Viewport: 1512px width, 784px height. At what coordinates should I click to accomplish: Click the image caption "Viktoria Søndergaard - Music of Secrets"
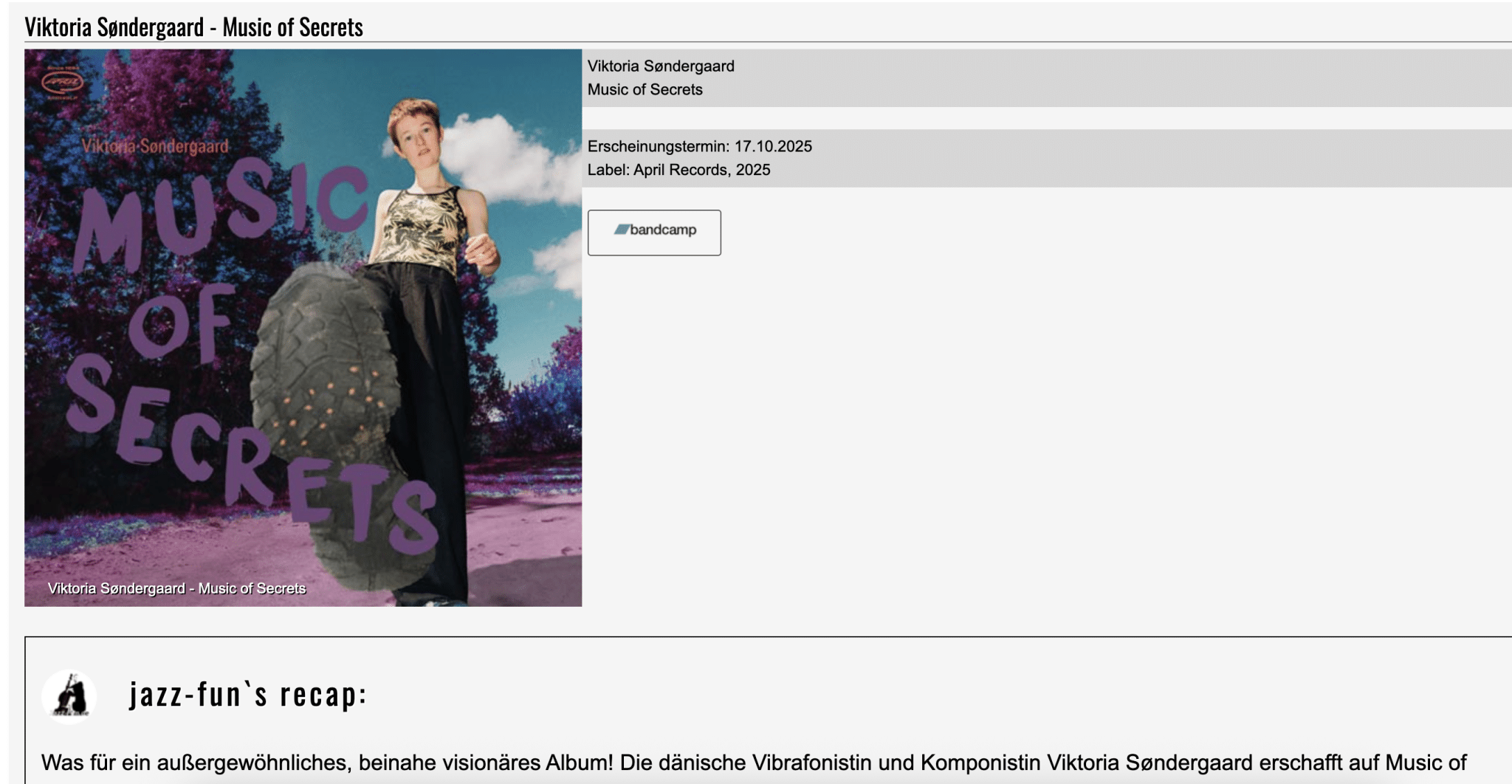176,588
